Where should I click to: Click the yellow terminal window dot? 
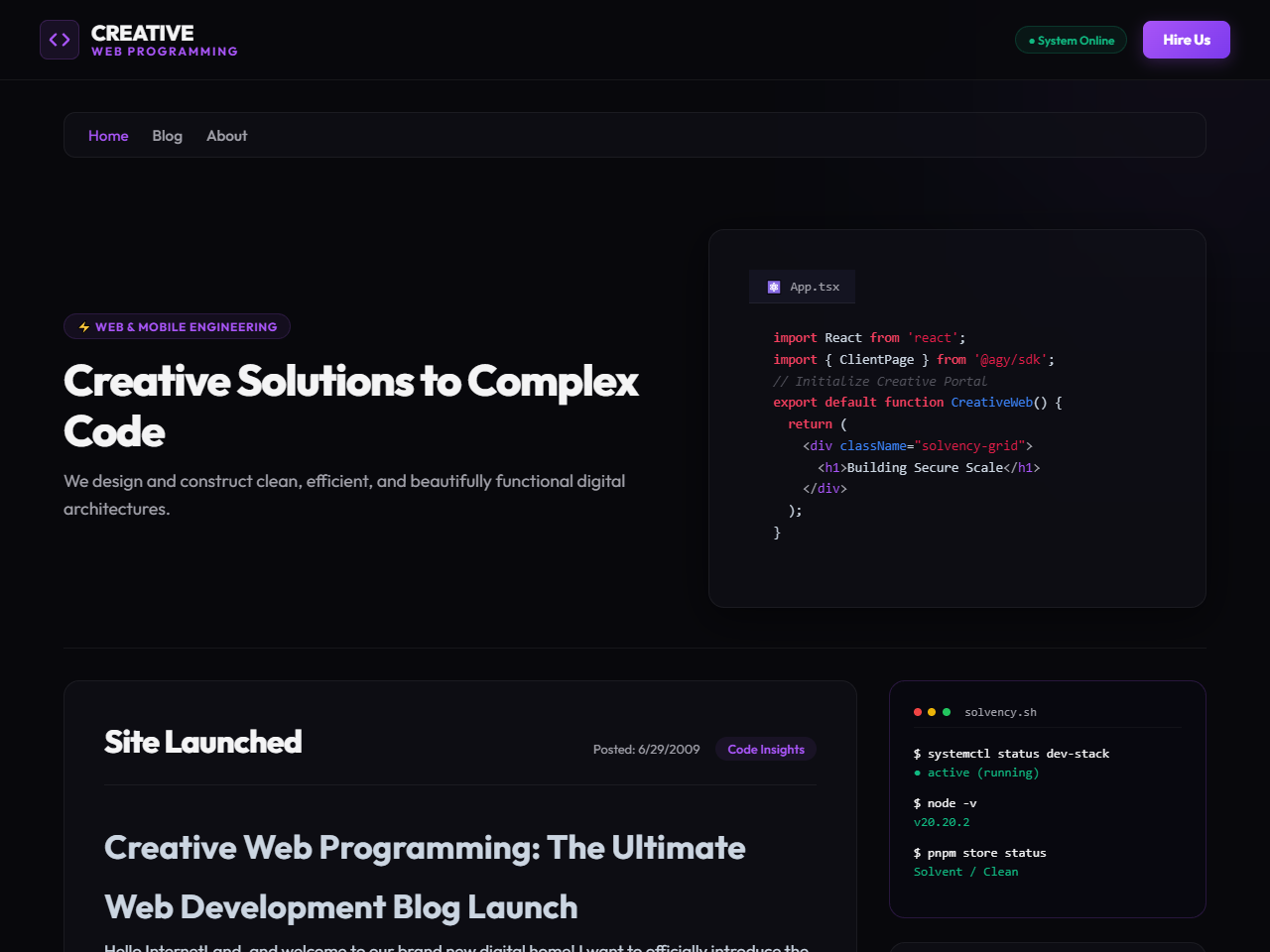coord(932,712)
